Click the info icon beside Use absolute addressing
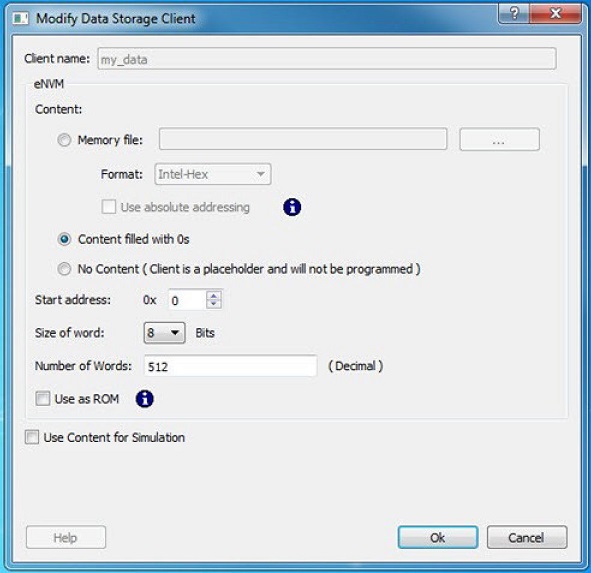The height and width of the screenshot is (573, 591). (292, 207)
